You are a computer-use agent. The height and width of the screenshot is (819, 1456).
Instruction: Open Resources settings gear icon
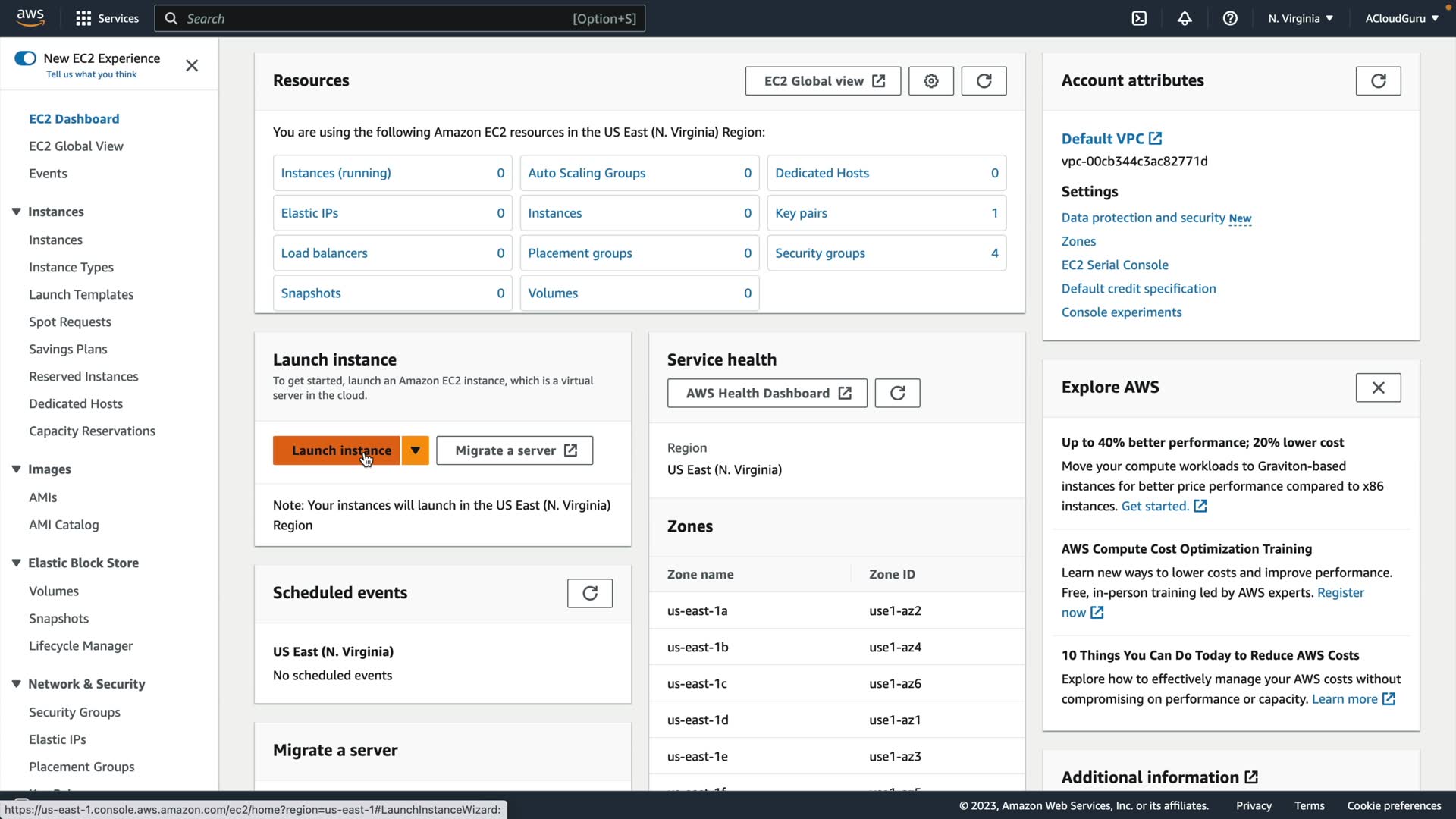[931, 81]
